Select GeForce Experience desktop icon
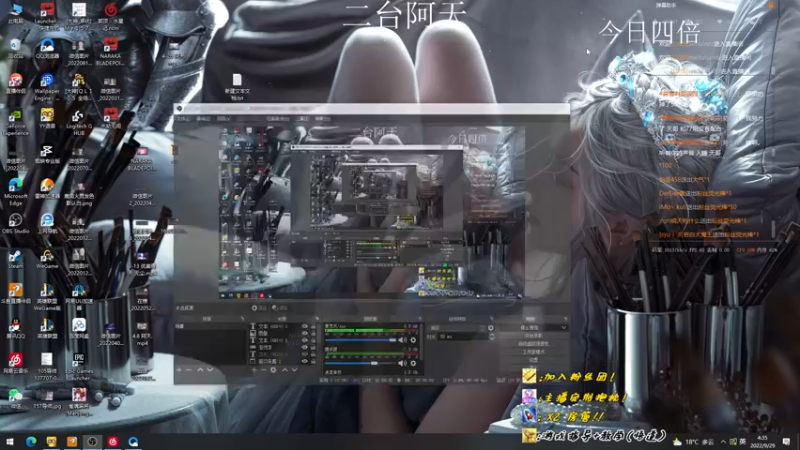800x450 pixels. click(x=15, y=122)
